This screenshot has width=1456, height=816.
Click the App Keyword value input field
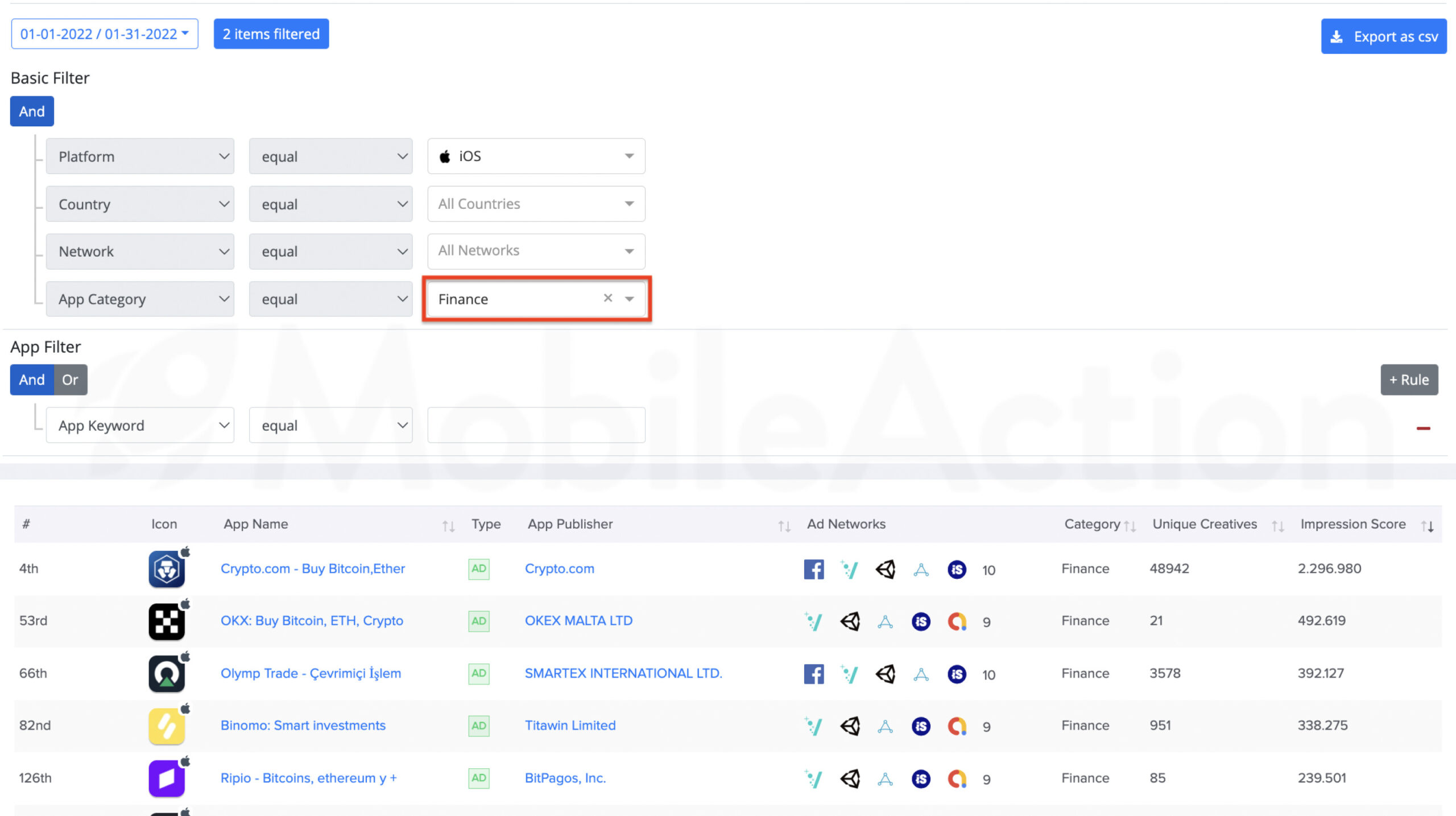(536, 425)
